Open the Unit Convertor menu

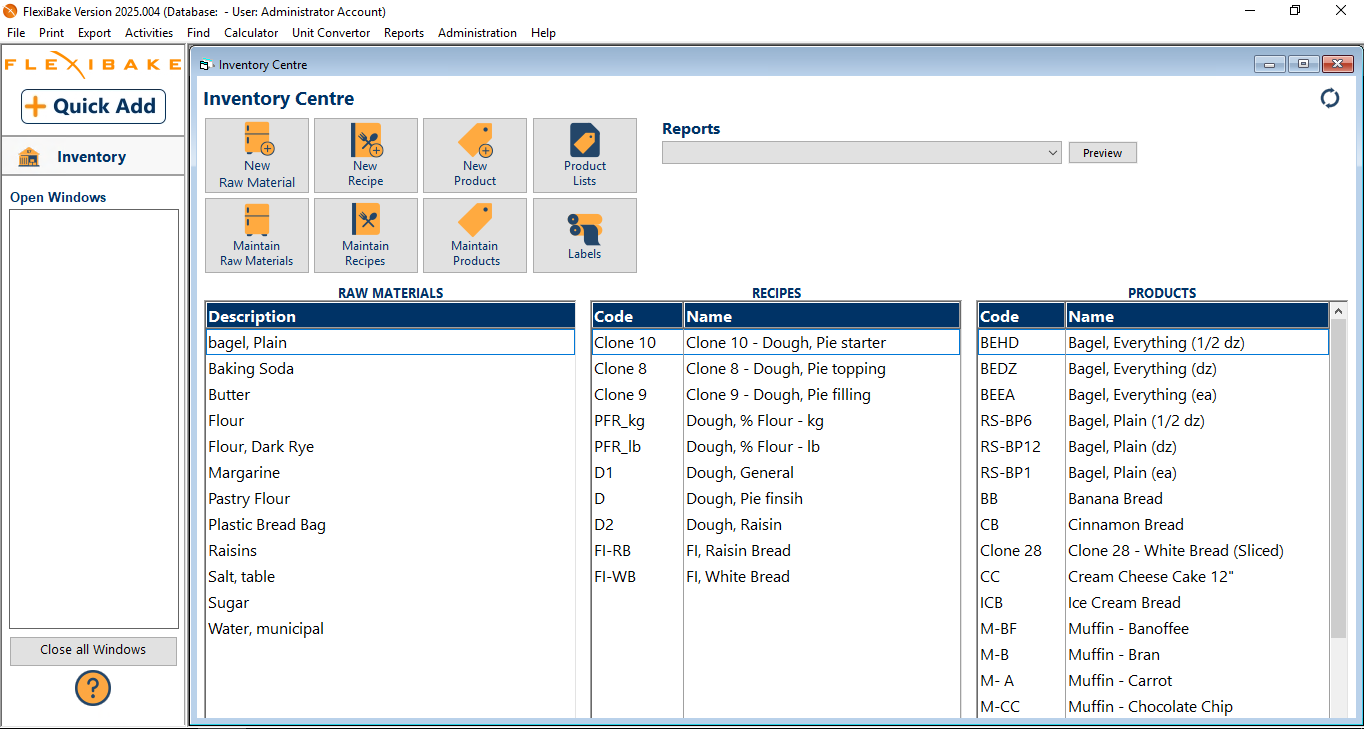click(x=331, y=33)
